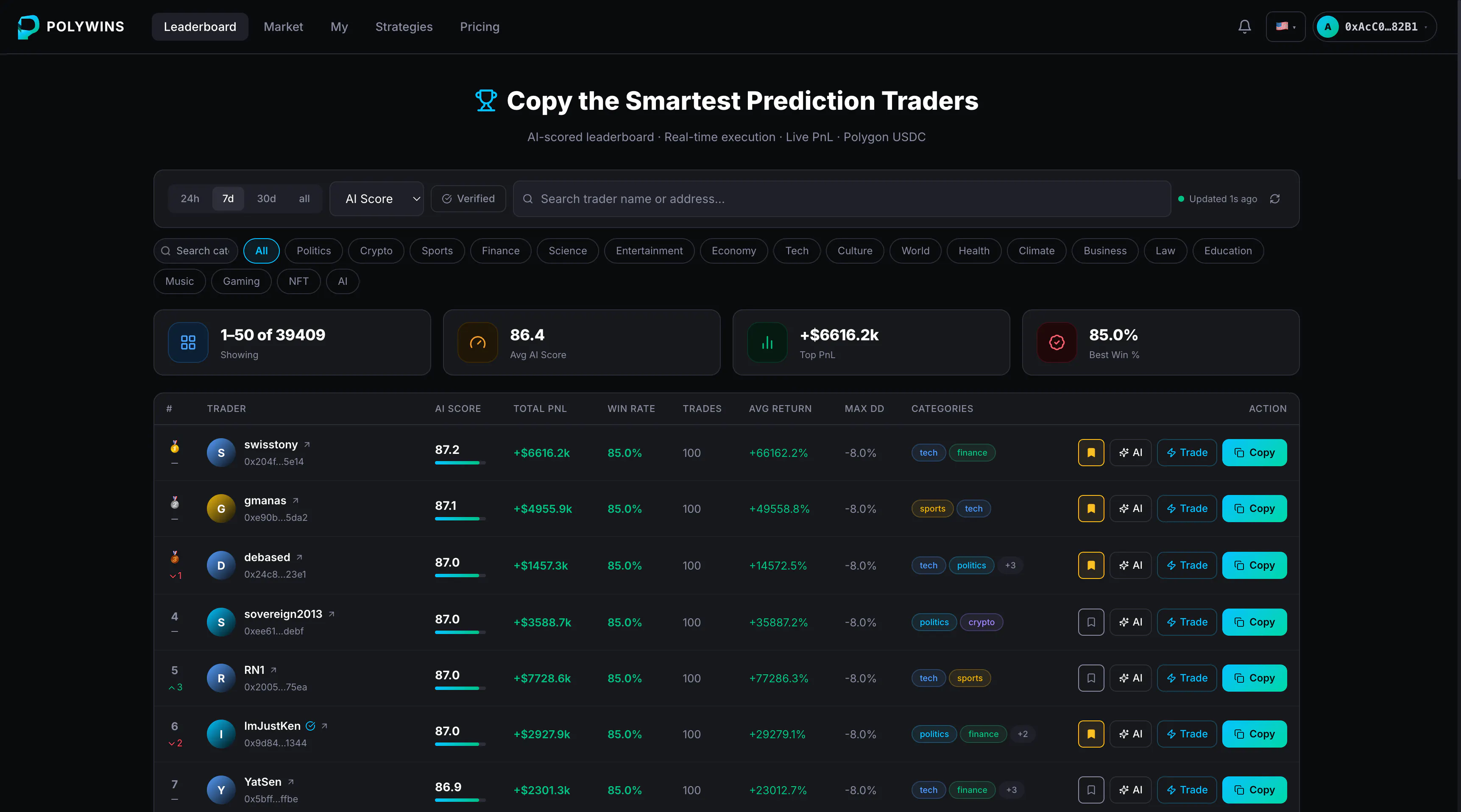This screenshot has width=1461, height=812.
Task: Open the Leaderboard tab
Action: pyautogui.click(x=200, y=27)
